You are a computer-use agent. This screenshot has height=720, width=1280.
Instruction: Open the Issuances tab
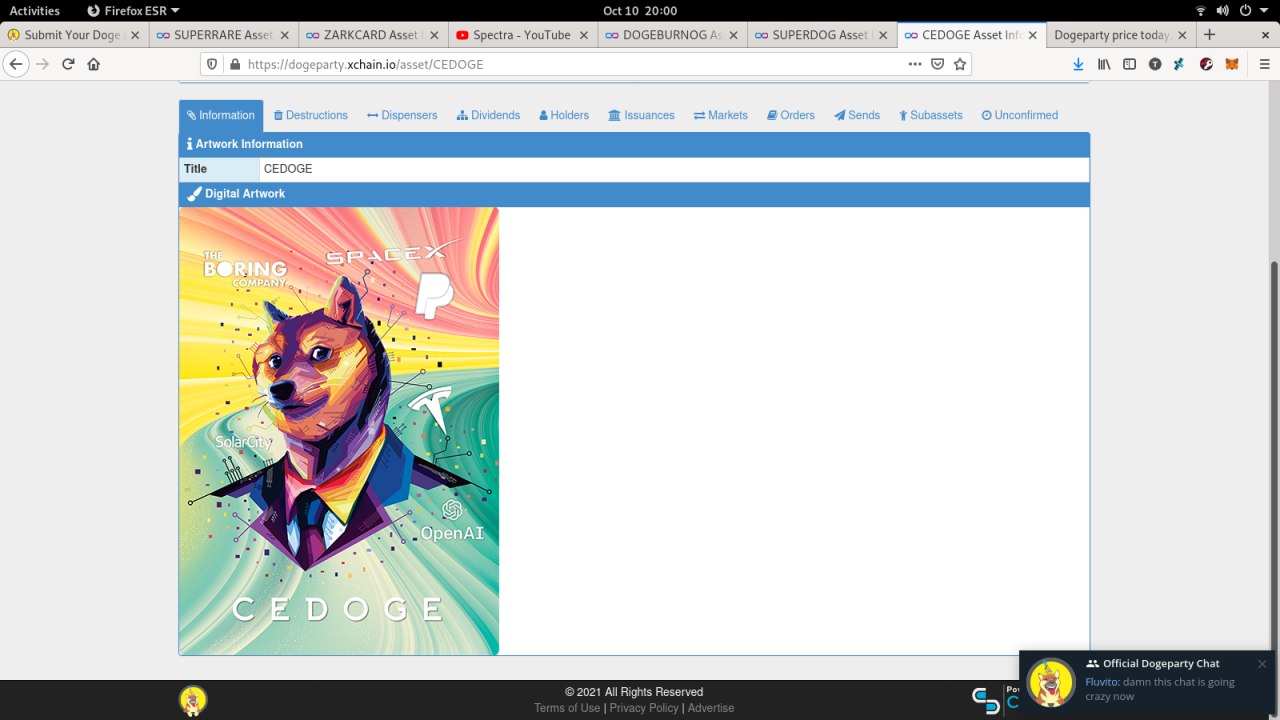[x=641, y=116]
